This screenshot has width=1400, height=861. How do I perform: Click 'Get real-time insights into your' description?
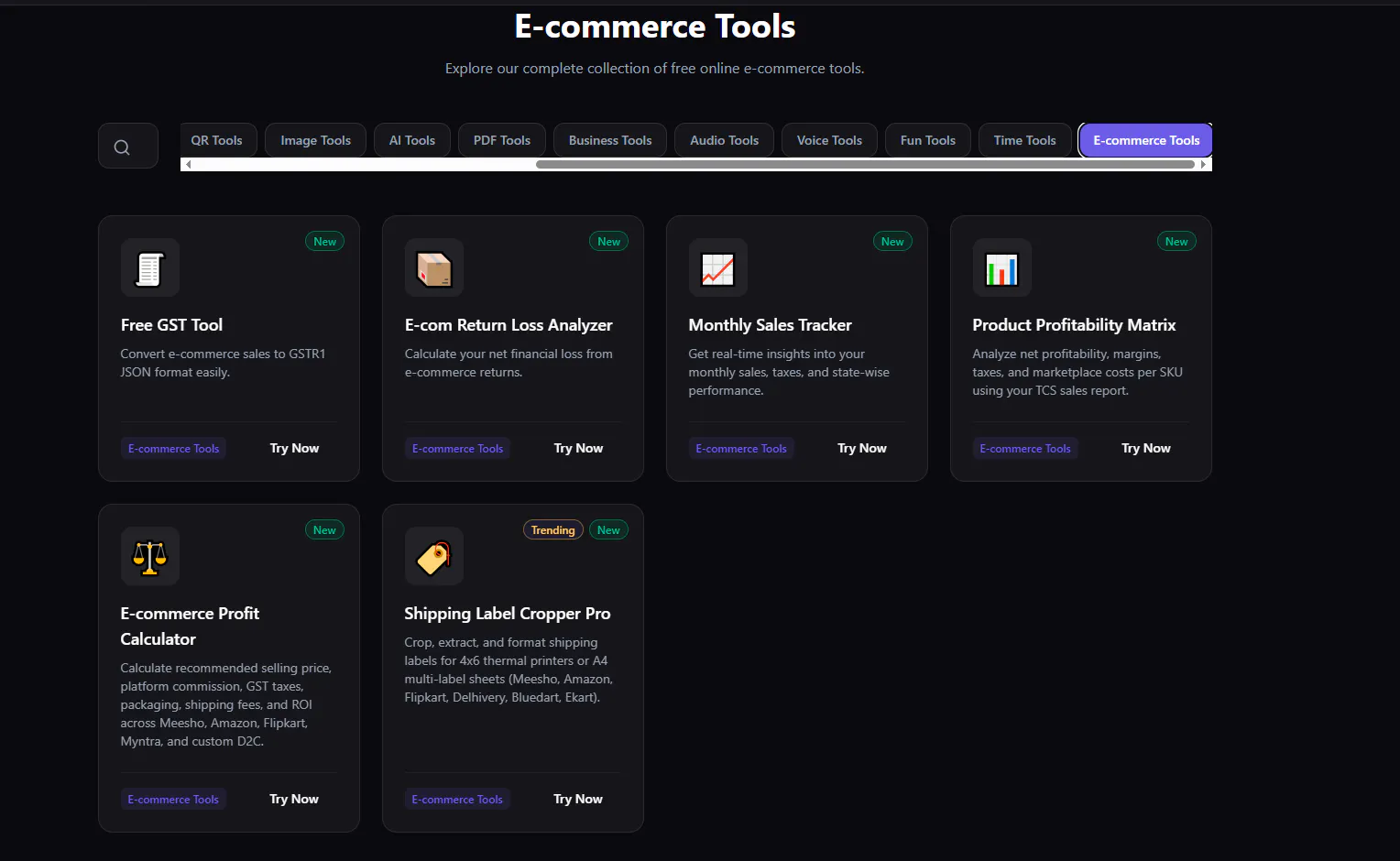click(x=789, y=372)
